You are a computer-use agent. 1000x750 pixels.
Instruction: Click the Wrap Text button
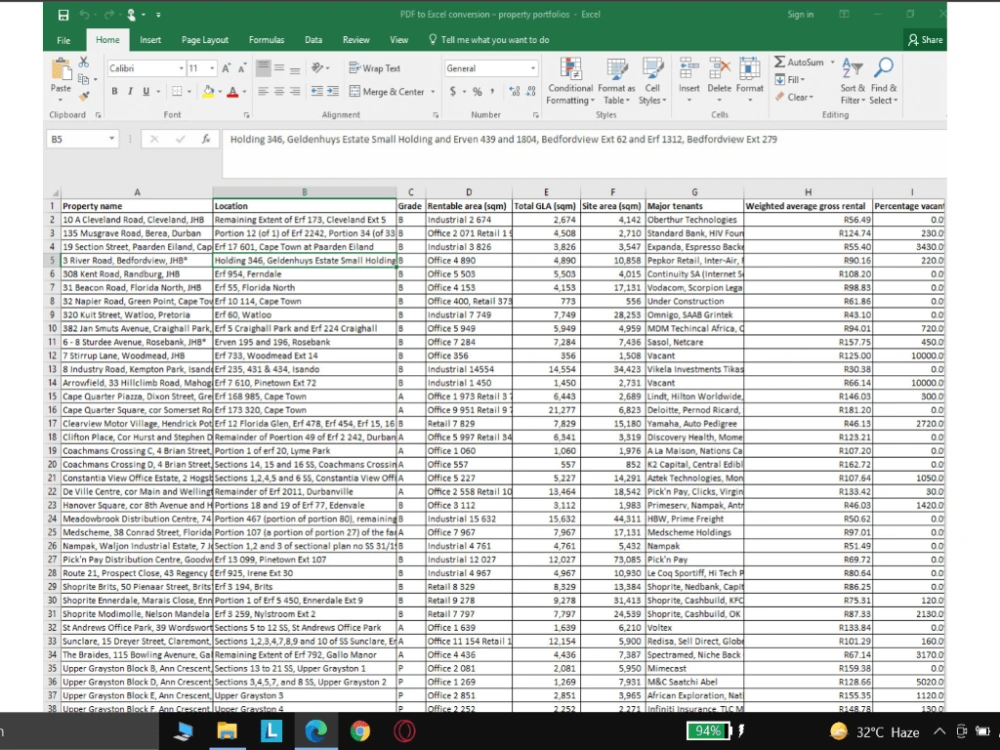tap(375, 68)
